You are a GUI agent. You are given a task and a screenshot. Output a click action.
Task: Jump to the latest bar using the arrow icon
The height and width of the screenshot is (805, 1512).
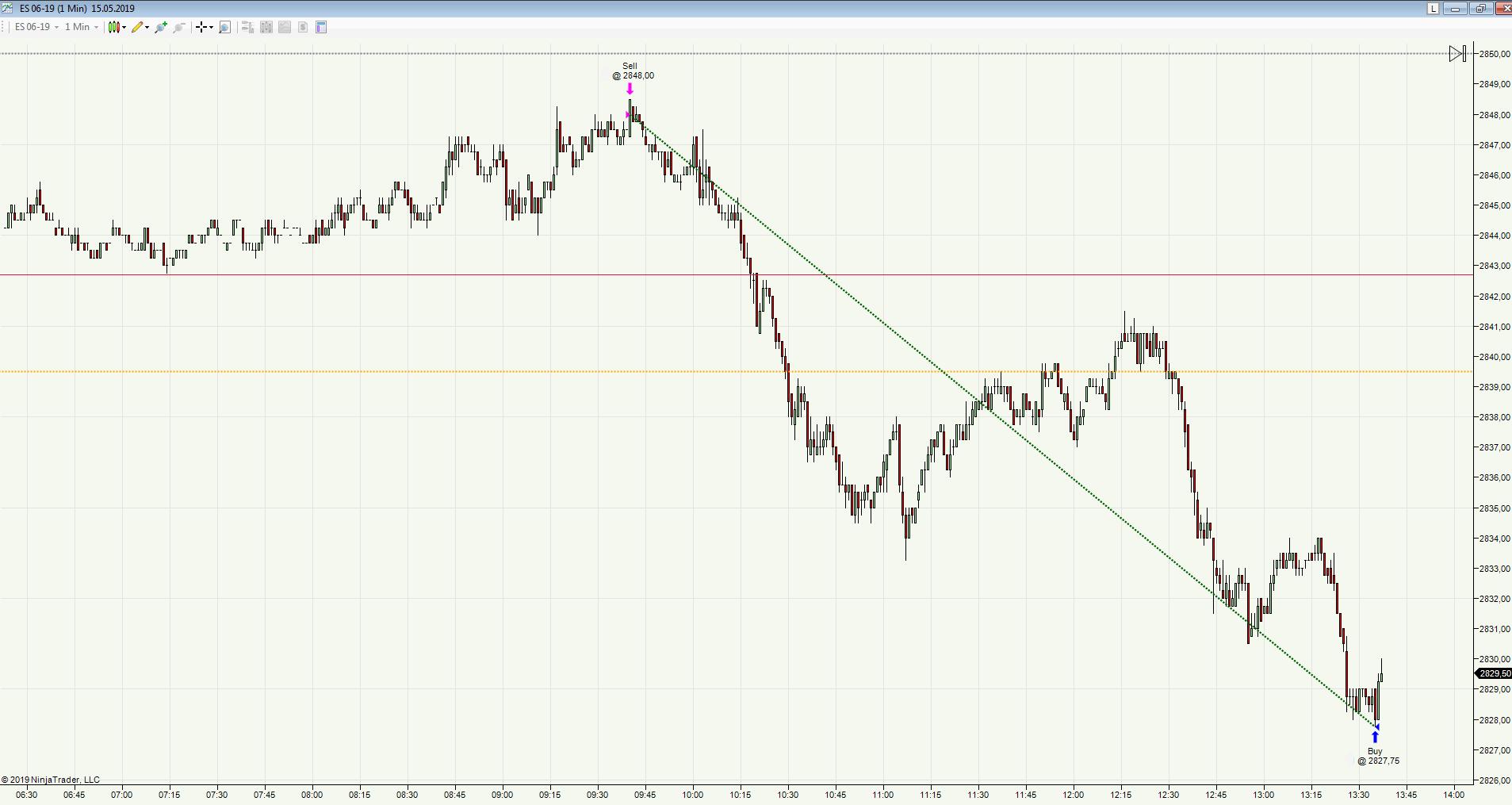pos(1457,53)
